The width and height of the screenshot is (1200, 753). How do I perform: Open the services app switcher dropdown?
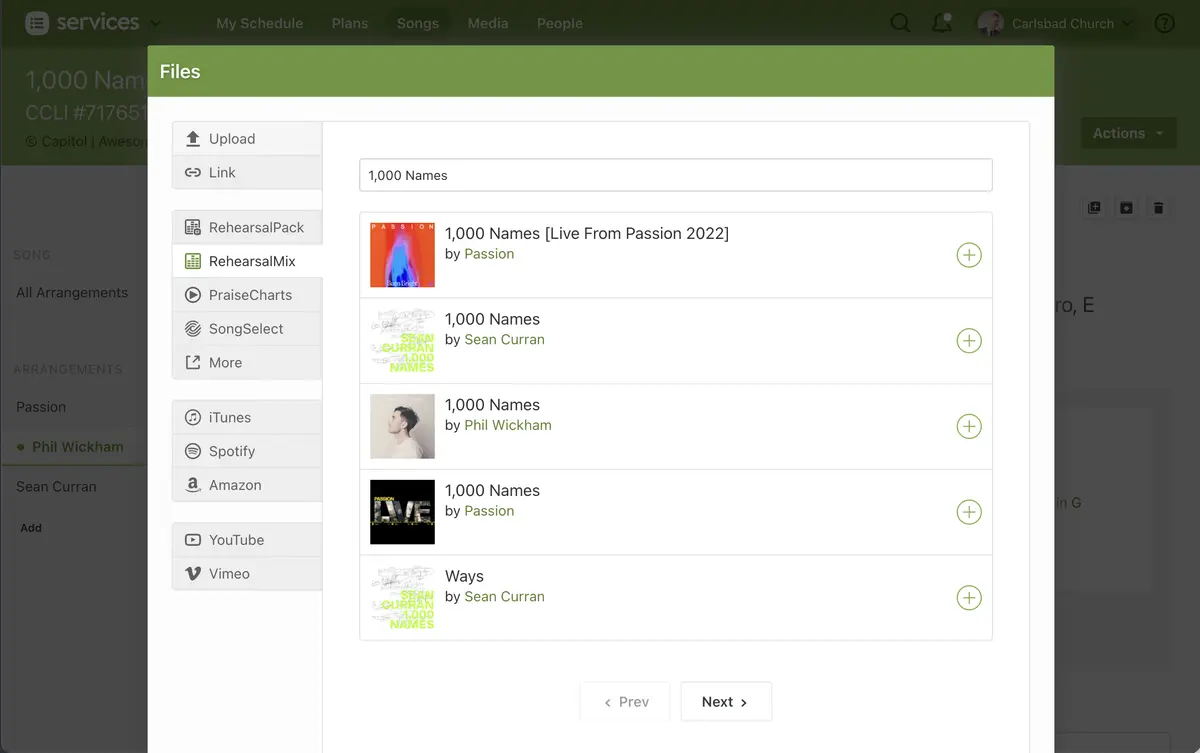(x=93, y=23)
